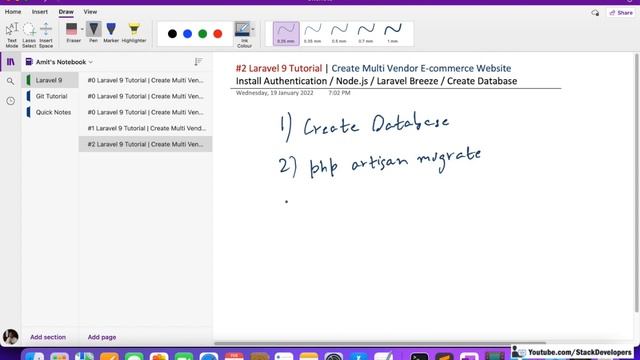Click the user profile avatar
This screenshot has width=640, height=360.
tap(11, 337)
